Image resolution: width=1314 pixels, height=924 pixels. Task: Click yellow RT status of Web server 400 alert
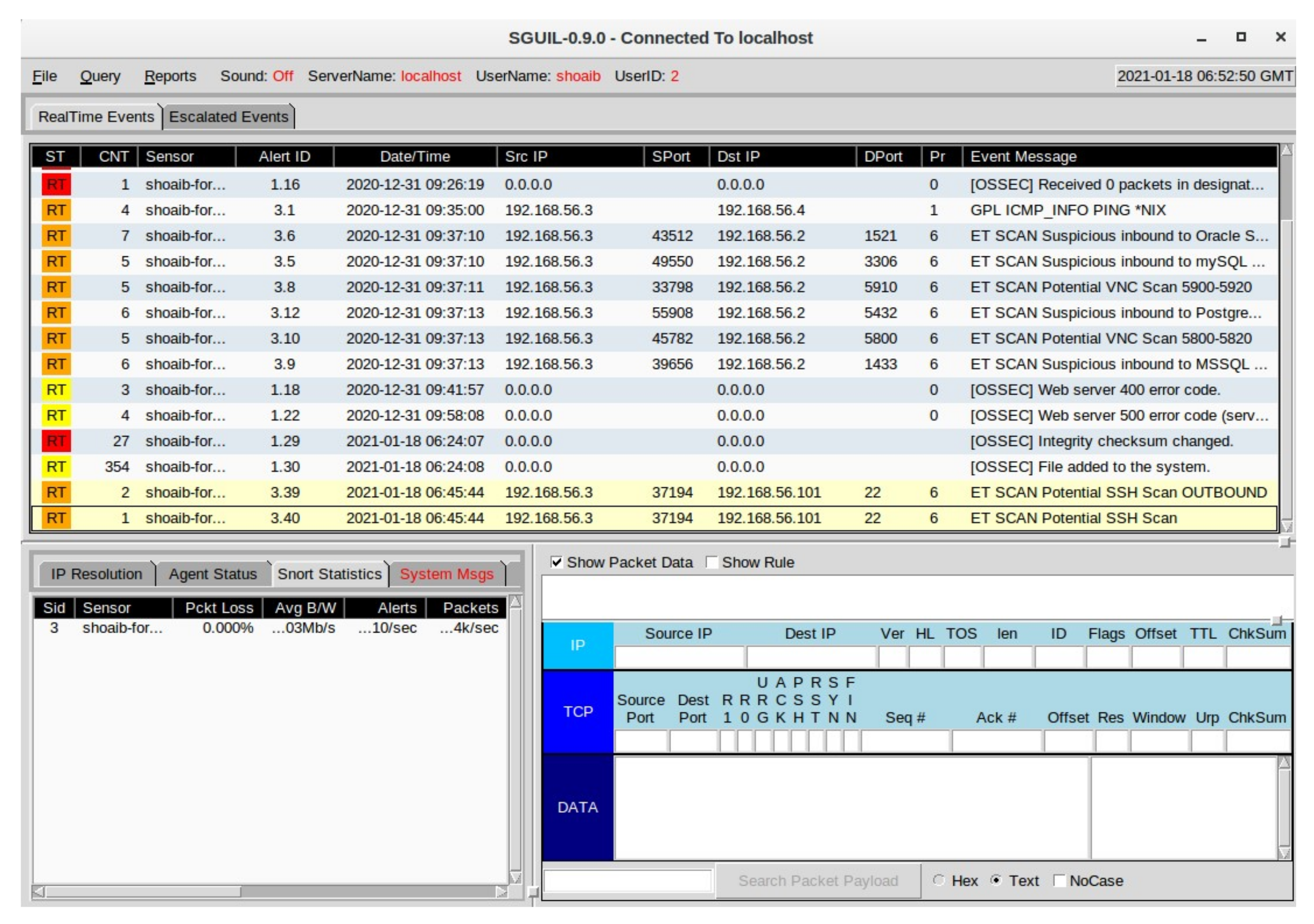(56, 390)
